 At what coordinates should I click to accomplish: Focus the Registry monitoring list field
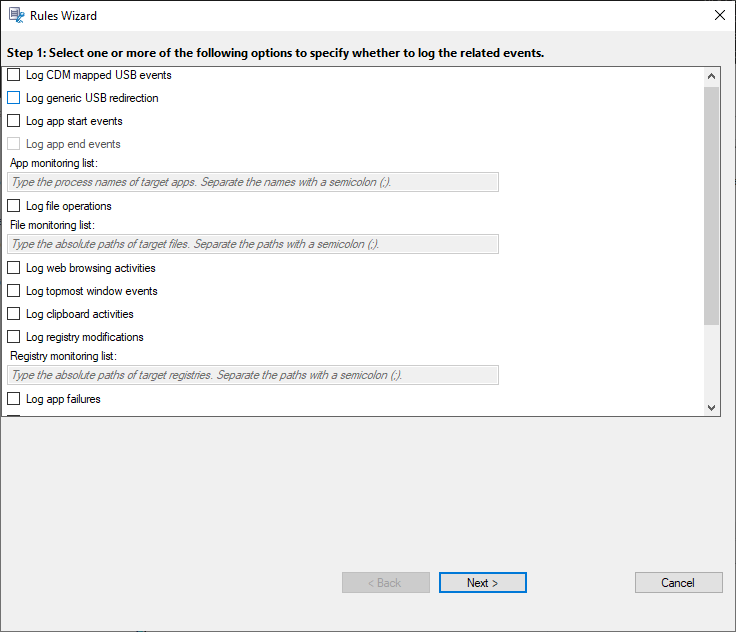pyautogui.click(x=253, y=375)
